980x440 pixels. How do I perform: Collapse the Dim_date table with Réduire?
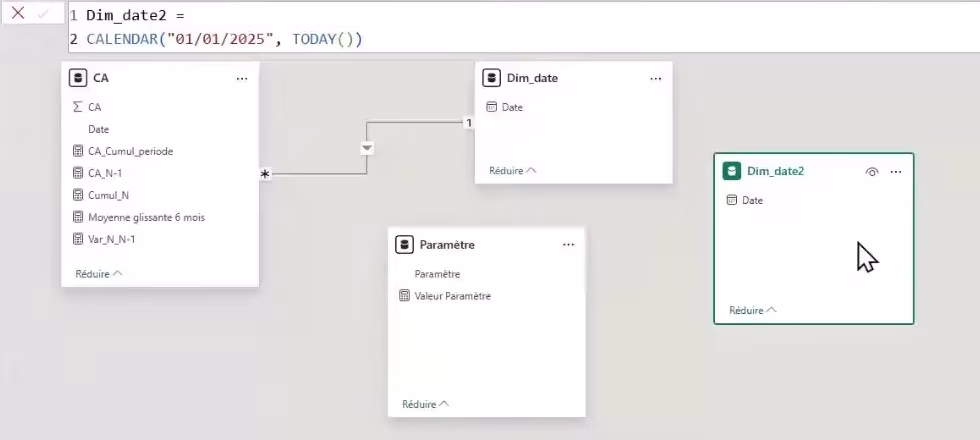coord(512,171)
